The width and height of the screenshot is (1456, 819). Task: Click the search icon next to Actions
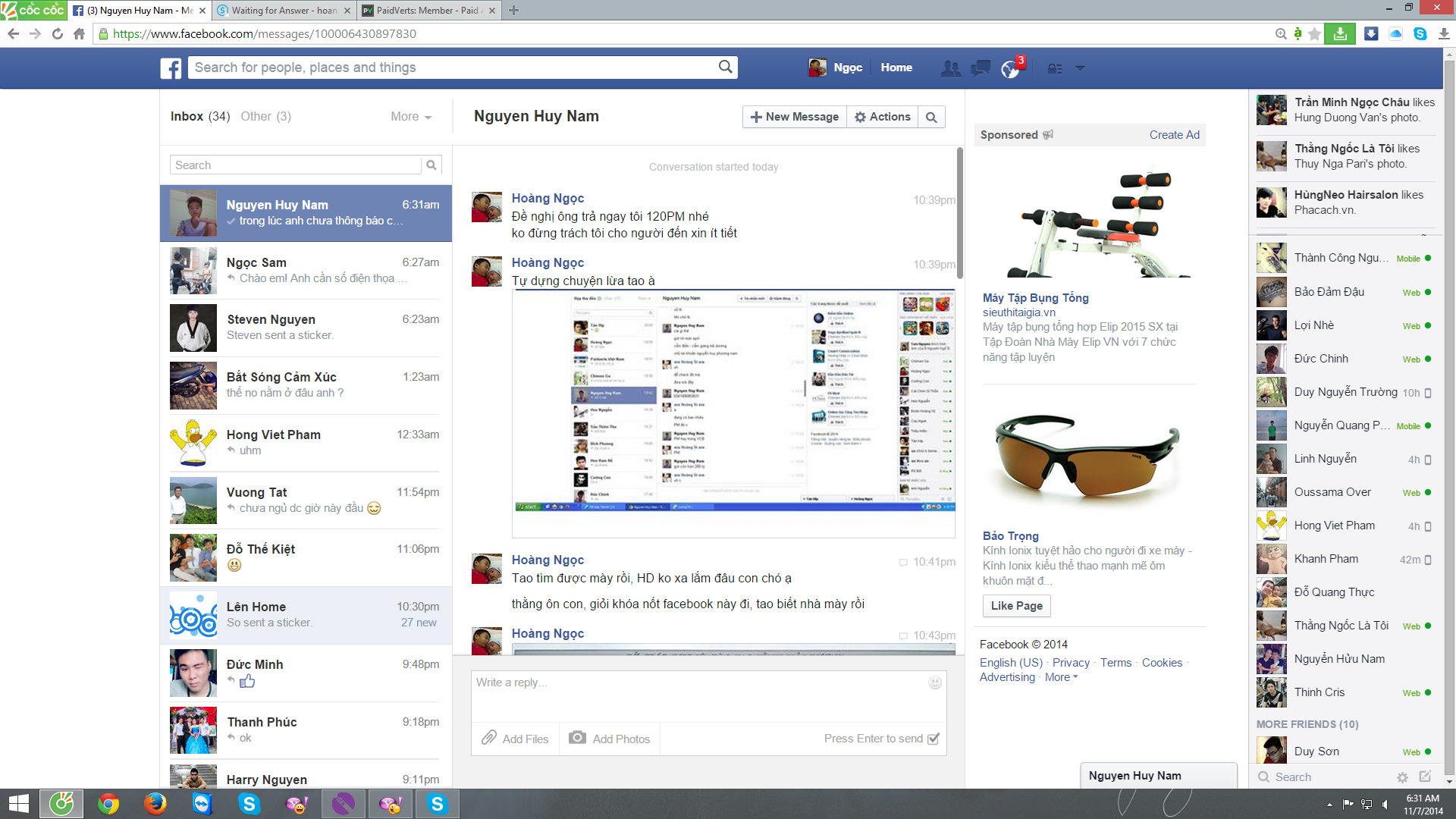[931, 117]
